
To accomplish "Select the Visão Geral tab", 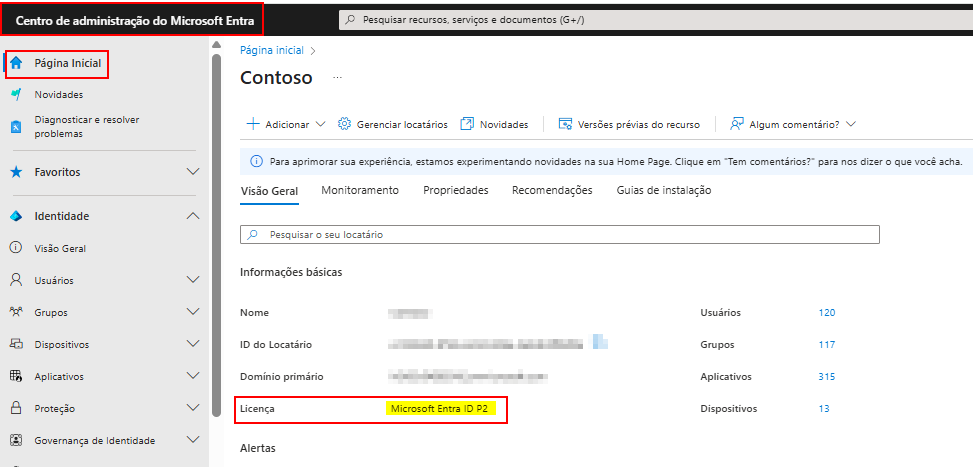I will (269, 191).
